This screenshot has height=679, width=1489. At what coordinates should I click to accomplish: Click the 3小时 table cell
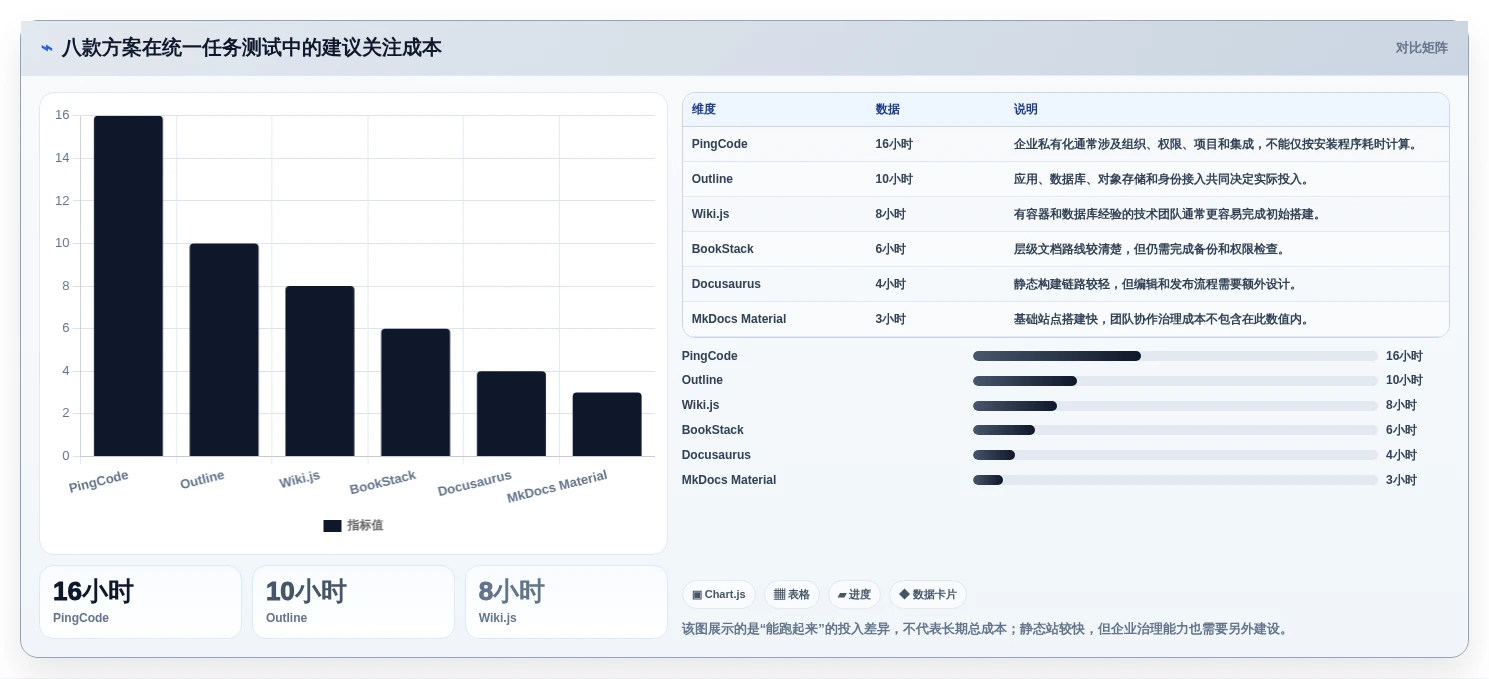tap(891, 319)
